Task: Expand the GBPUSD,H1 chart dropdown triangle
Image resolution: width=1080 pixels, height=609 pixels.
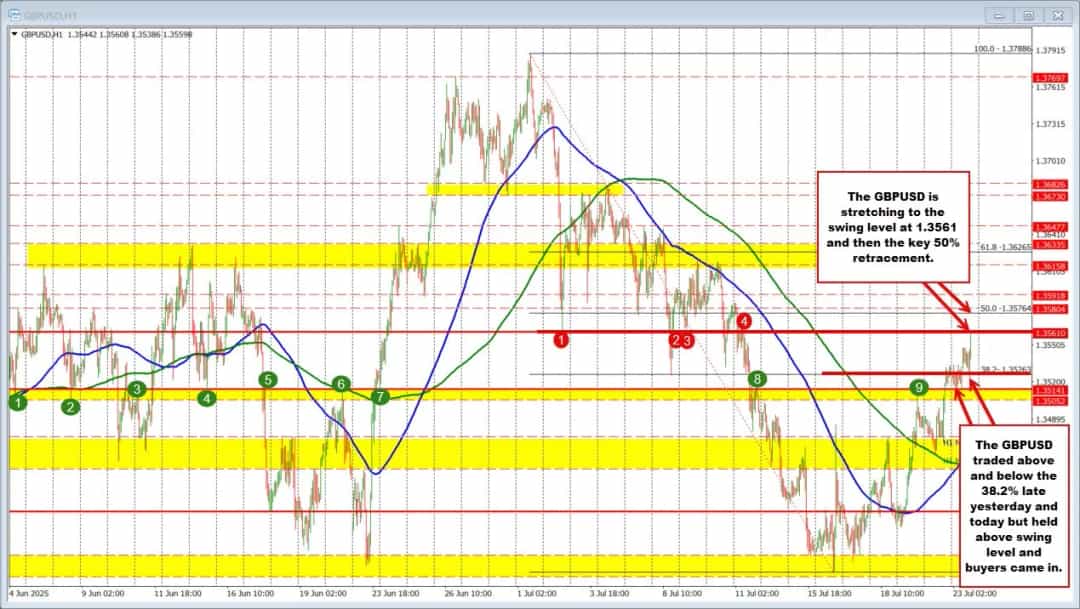Action: [x=14, y=33]
